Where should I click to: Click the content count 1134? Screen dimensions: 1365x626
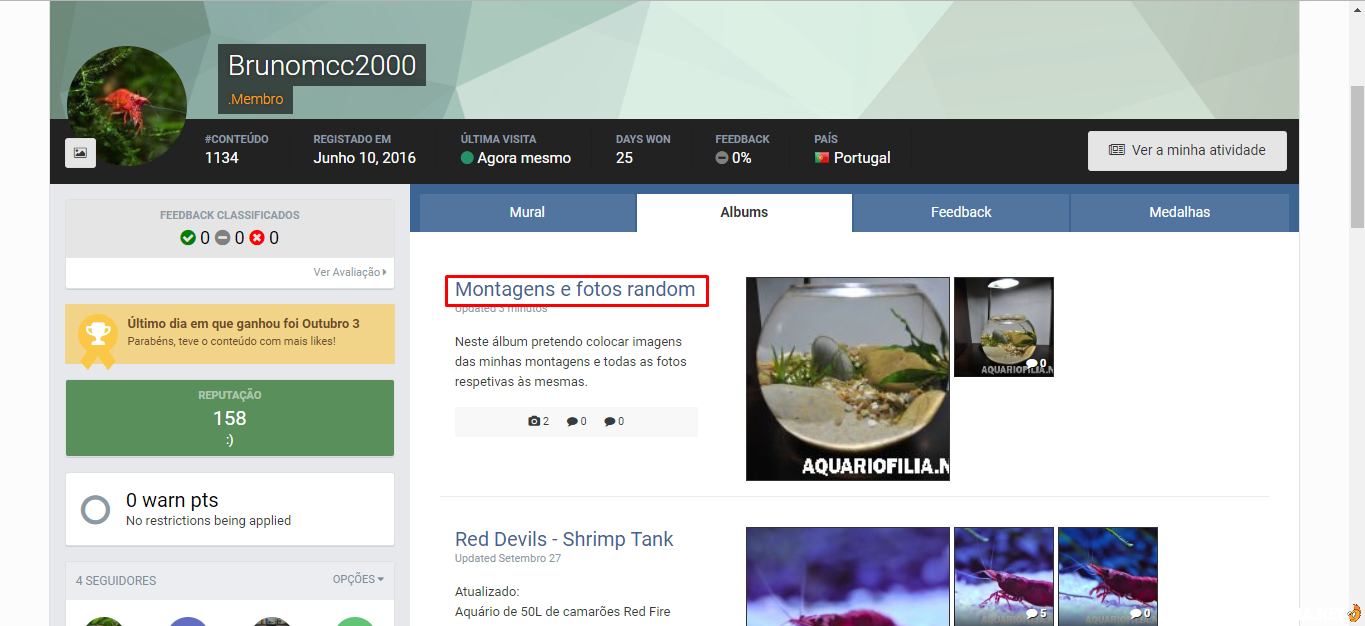pos(222,158)
